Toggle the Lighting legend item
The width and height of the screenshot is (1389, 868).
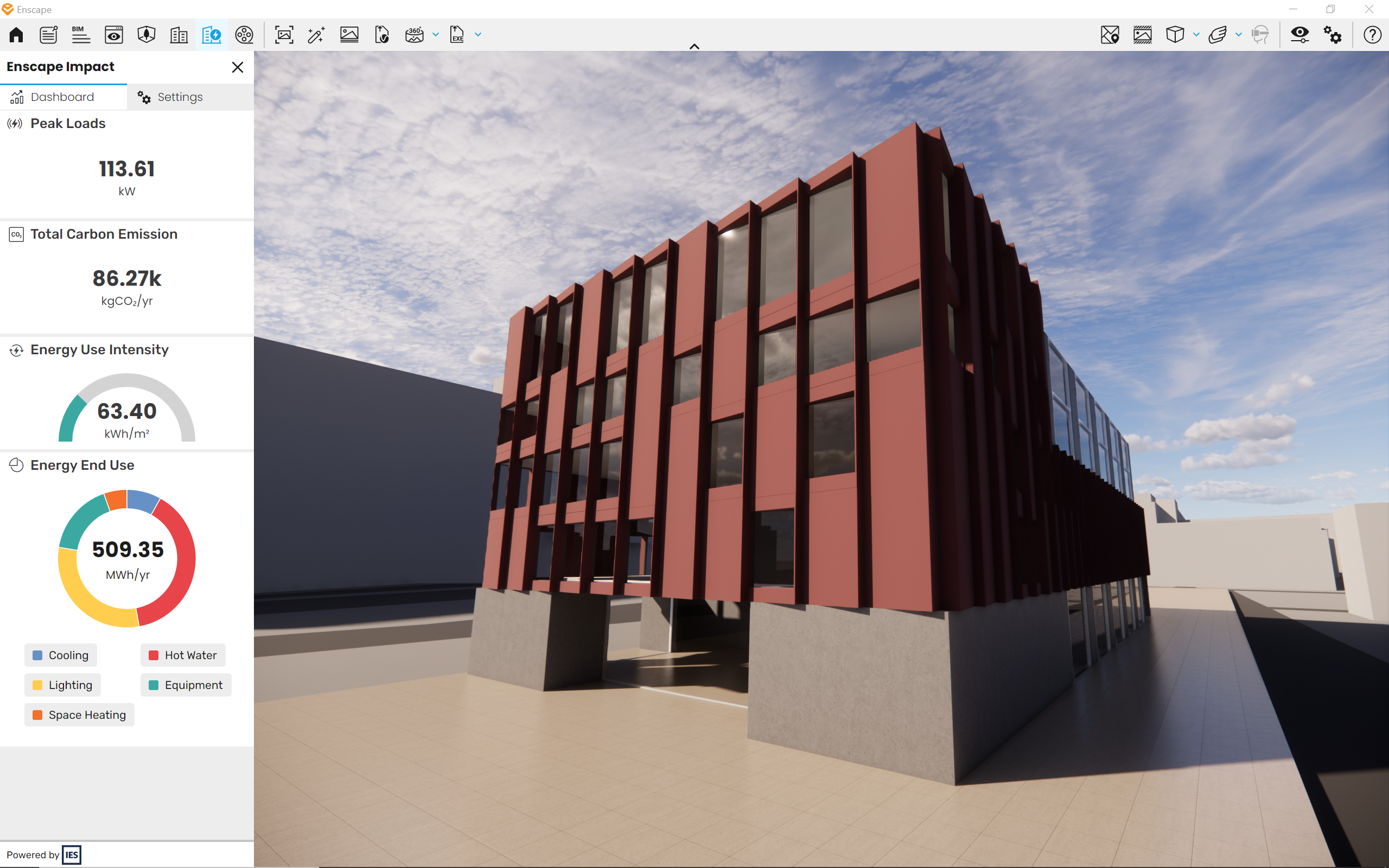[x=62, y=685]
